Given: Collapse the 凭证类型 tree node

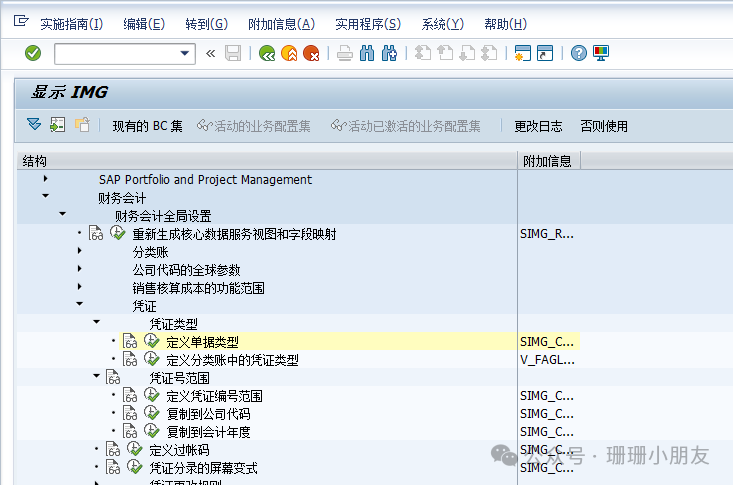Looking at the screenshot, I should coord(97,323).
